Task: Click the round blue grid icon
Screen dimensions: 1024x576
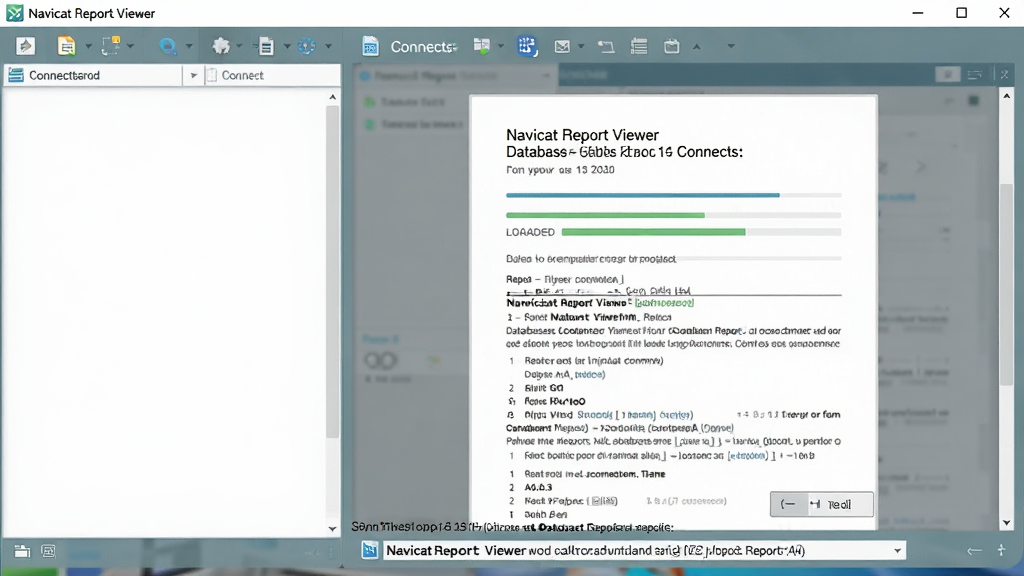Action: tap(527, 46)
